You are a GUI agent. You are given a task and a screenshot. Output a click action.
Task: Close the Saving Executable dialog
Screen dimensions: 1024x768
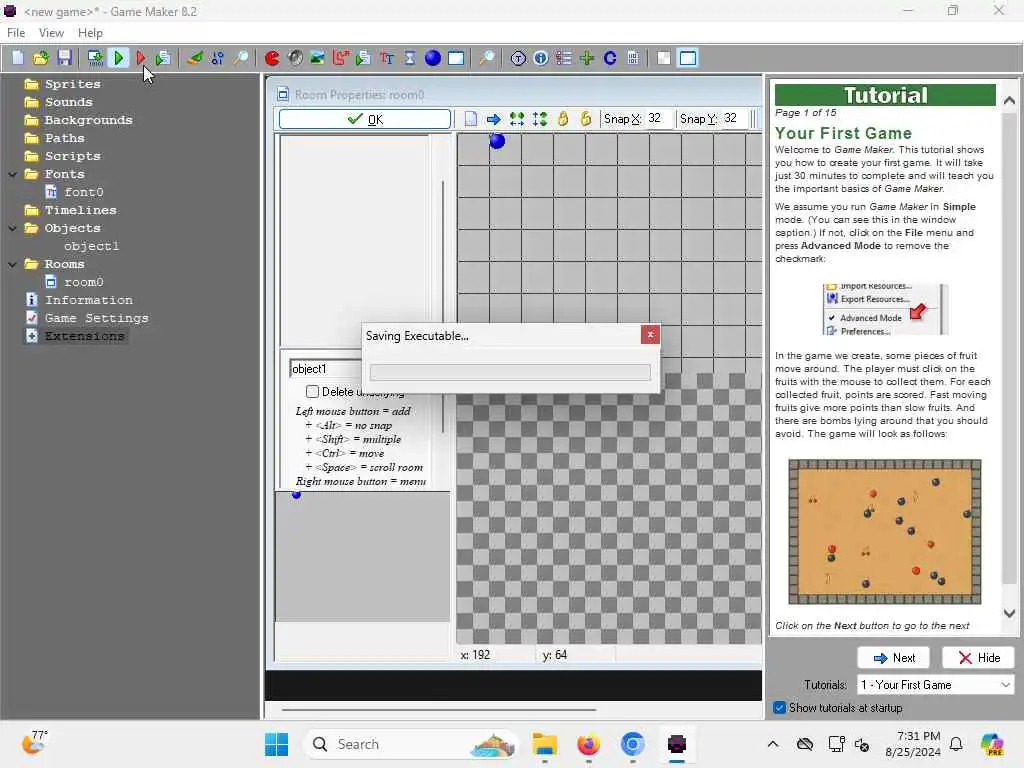coord(650,335)
